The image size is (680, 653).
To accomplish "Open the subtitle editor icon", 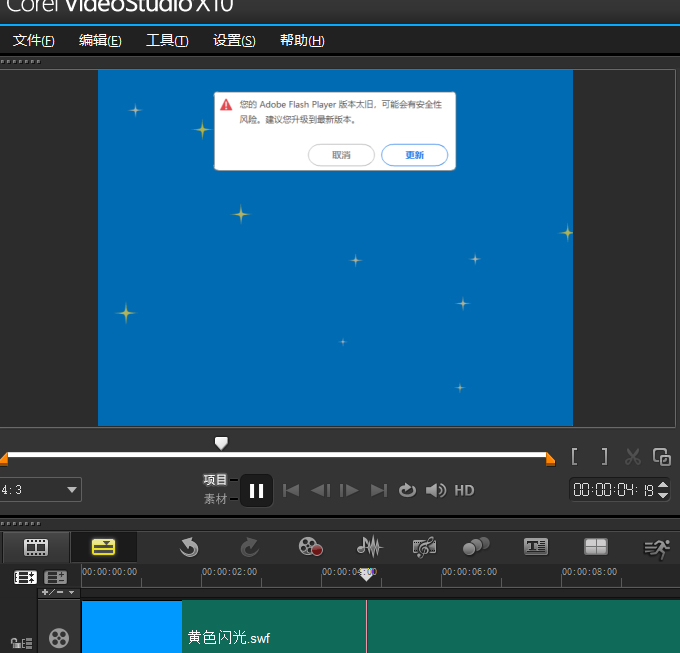I will click(x=536, y=546).
